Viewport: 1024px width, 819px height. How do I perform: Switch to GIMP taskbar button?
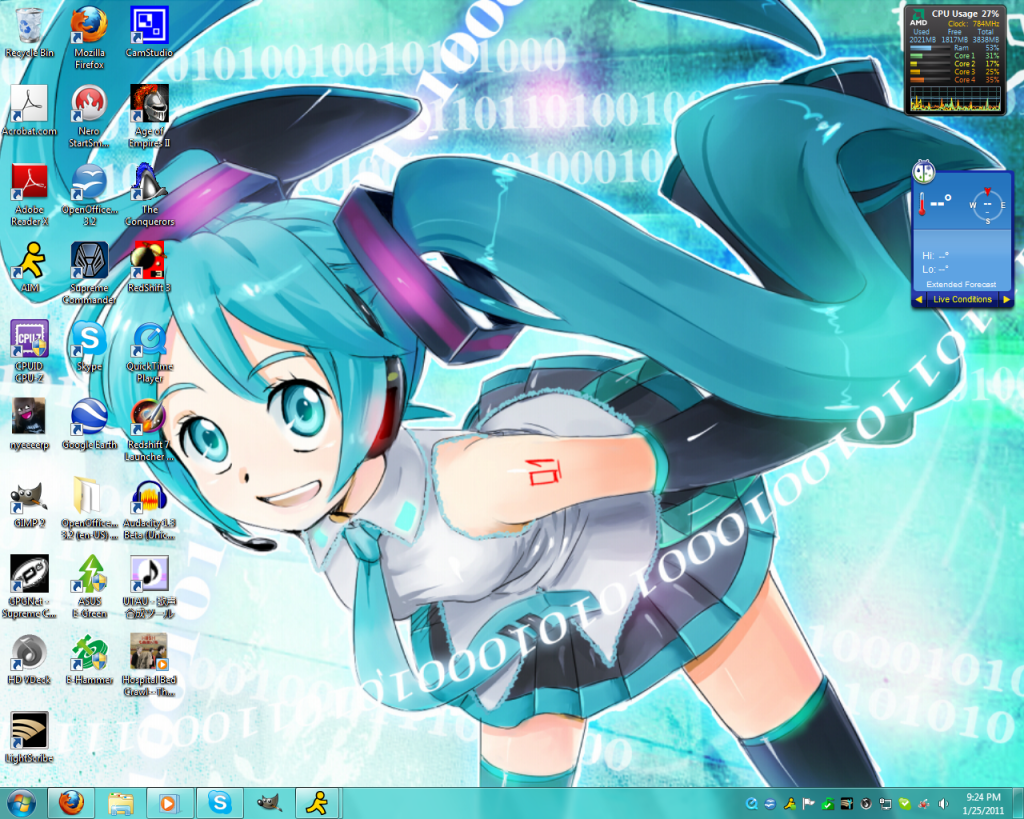269,803
